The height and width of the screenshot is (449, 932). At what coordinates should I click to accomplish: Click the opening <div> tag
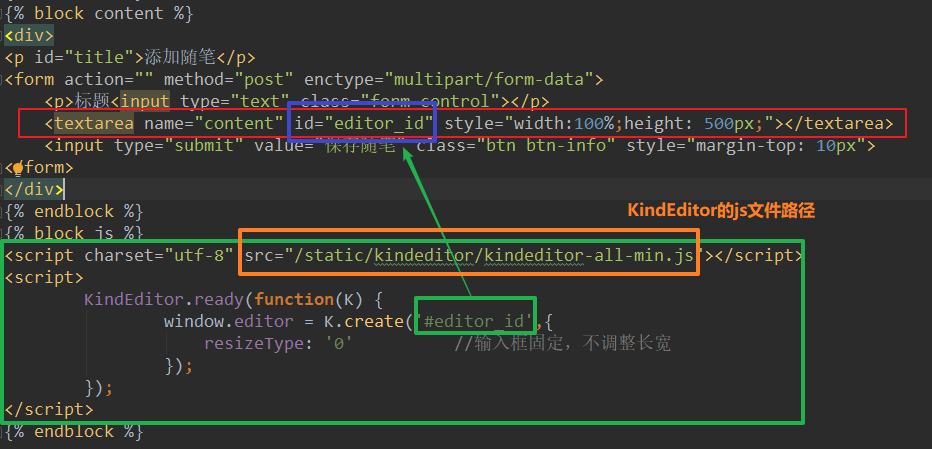[x=29, y=35]
